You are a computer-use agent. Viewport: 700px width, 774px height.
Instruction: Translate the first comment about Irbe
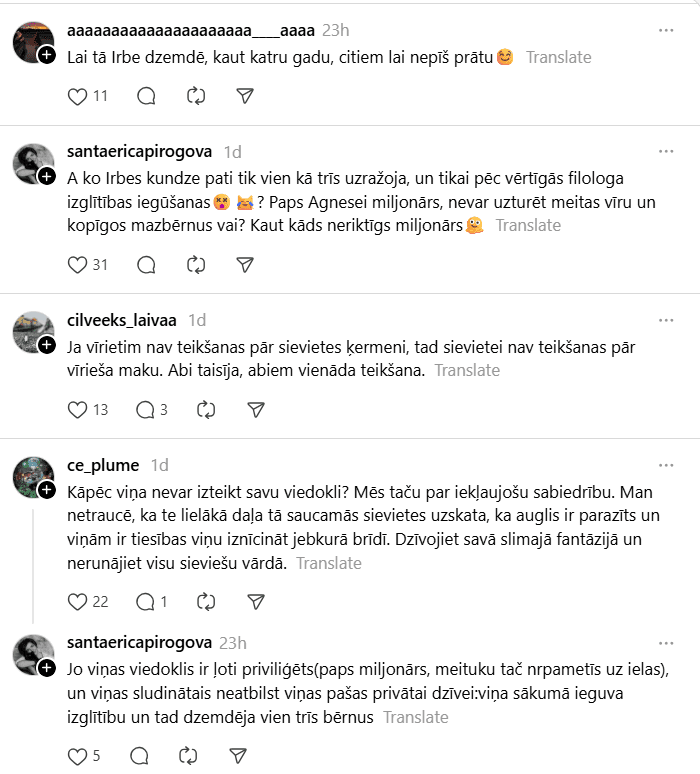pos(558,57)
